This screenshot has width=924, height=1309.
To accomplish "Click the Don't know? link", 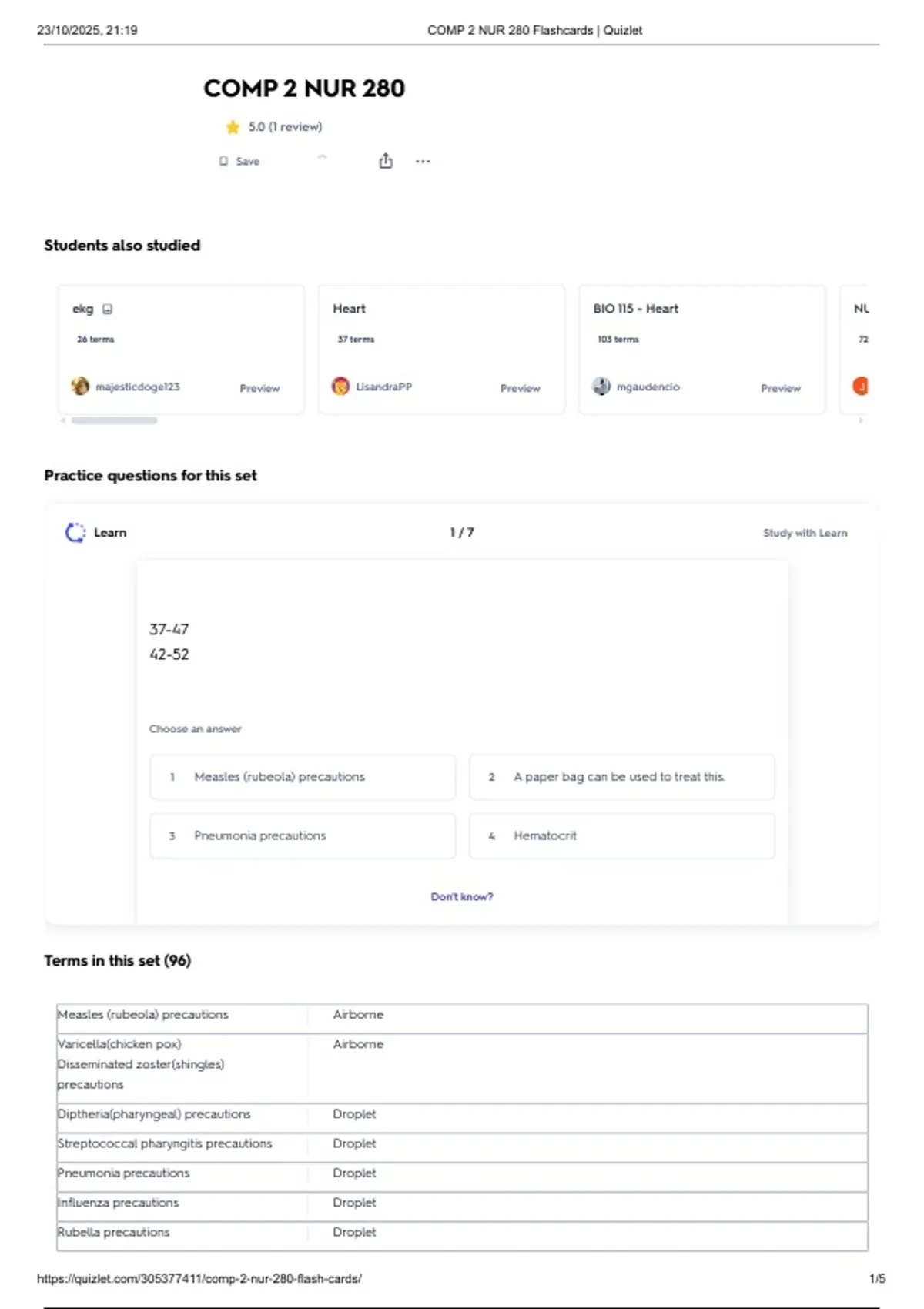I will click(462, 897).
